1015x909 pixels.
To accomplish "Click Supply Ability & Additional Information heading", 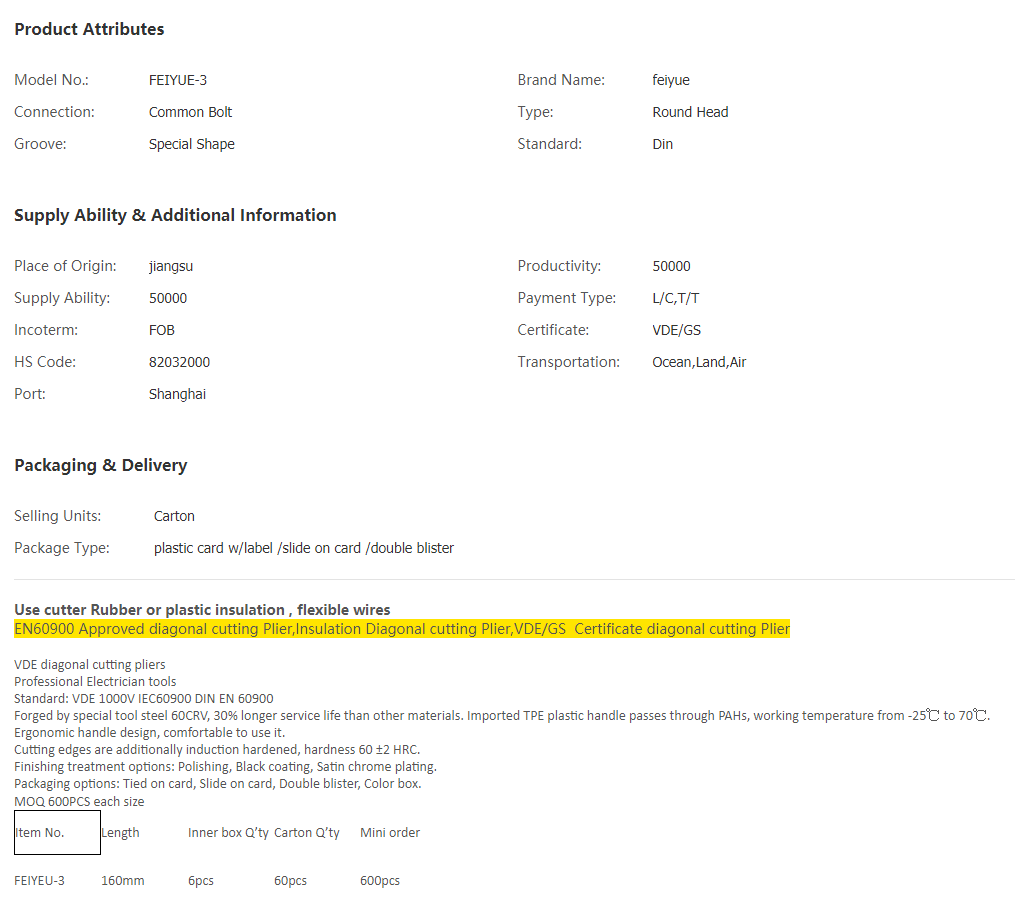I will click(x=175, y=215).
